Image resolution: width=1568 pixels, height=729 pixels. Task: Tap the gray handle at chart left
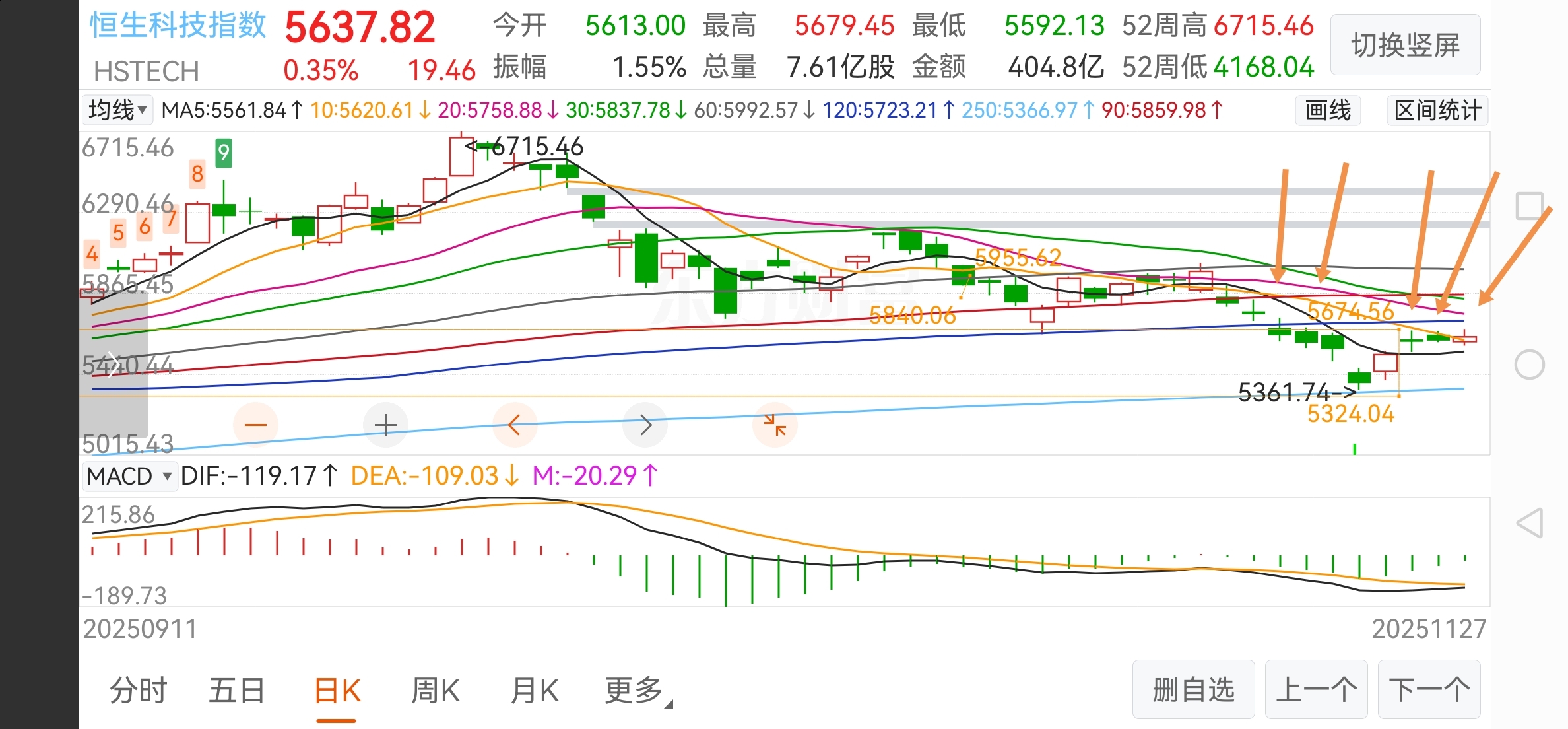[114, 363]
